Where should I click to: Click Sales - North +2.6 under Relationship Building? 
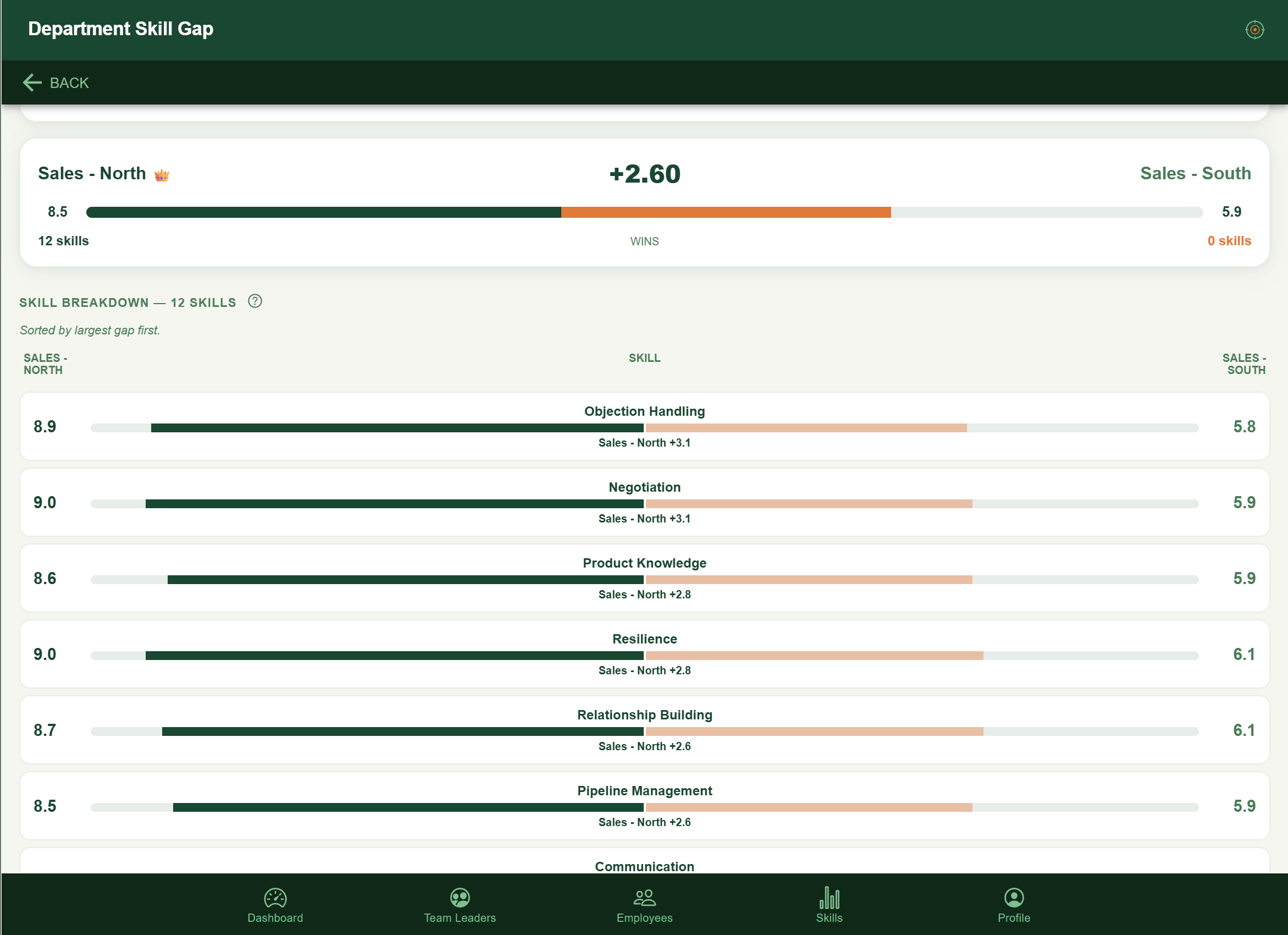(645, 746)
